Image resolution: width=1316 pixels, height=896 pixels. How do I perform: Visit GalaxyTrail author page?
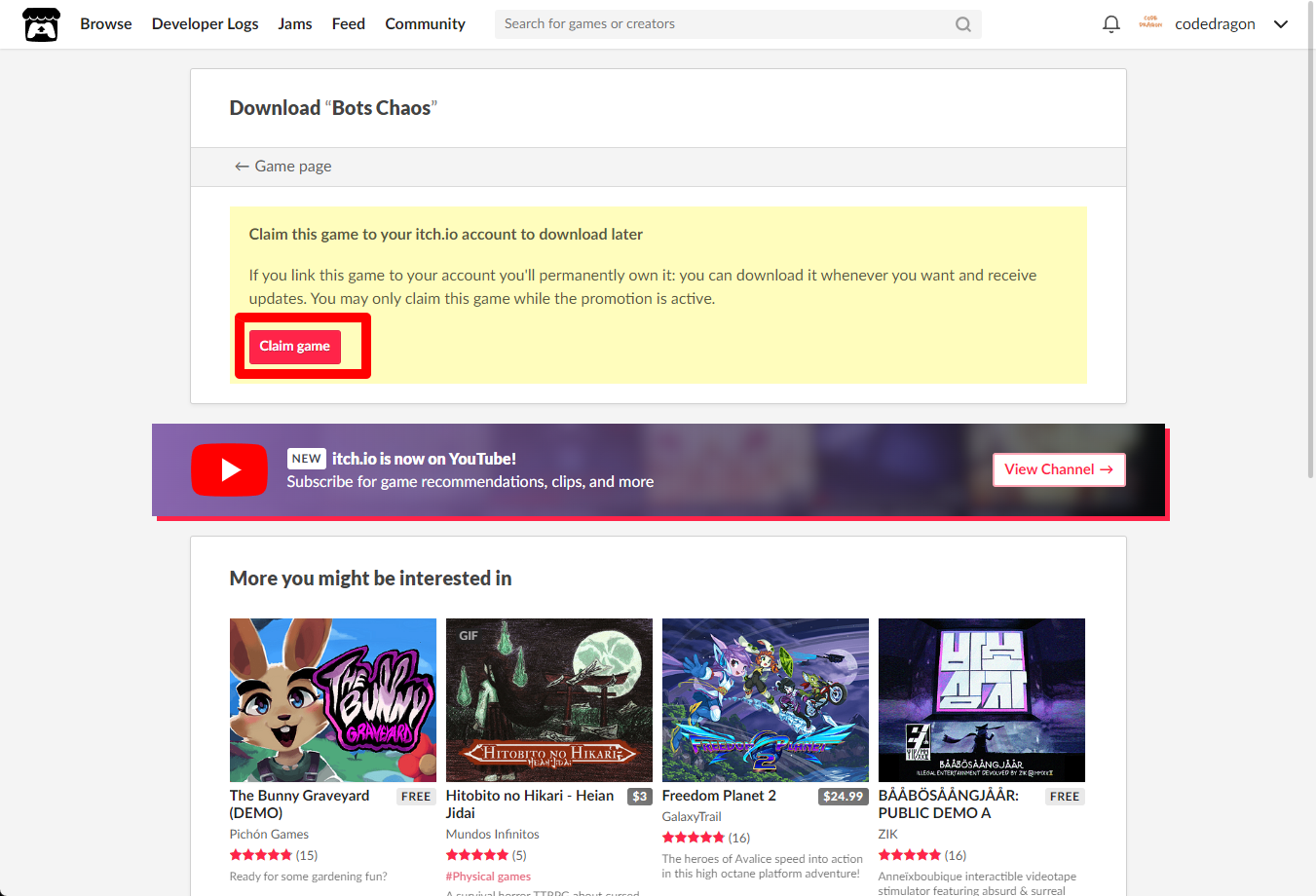point(692,817)
